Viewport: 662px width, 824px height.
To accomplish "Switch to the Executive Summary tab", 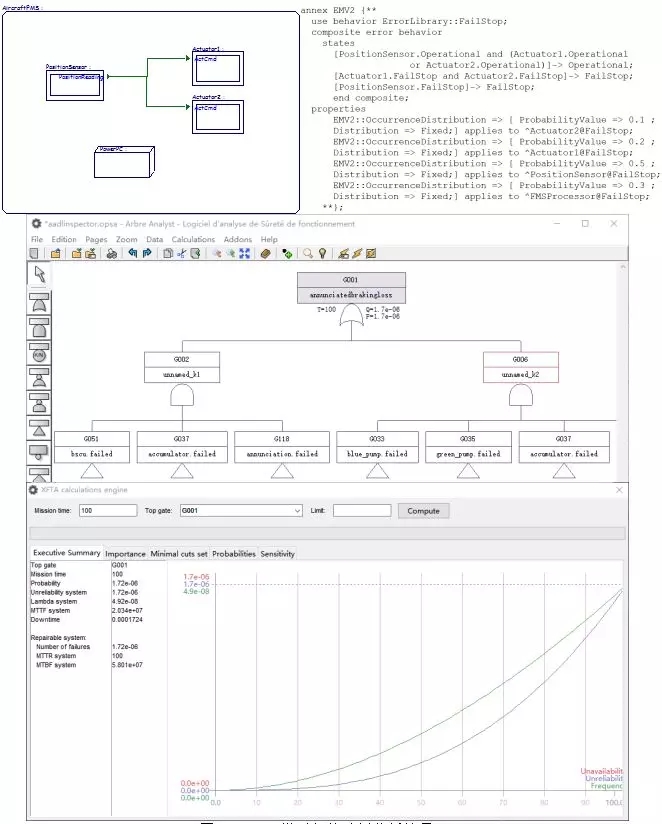I will click(66, 553).
